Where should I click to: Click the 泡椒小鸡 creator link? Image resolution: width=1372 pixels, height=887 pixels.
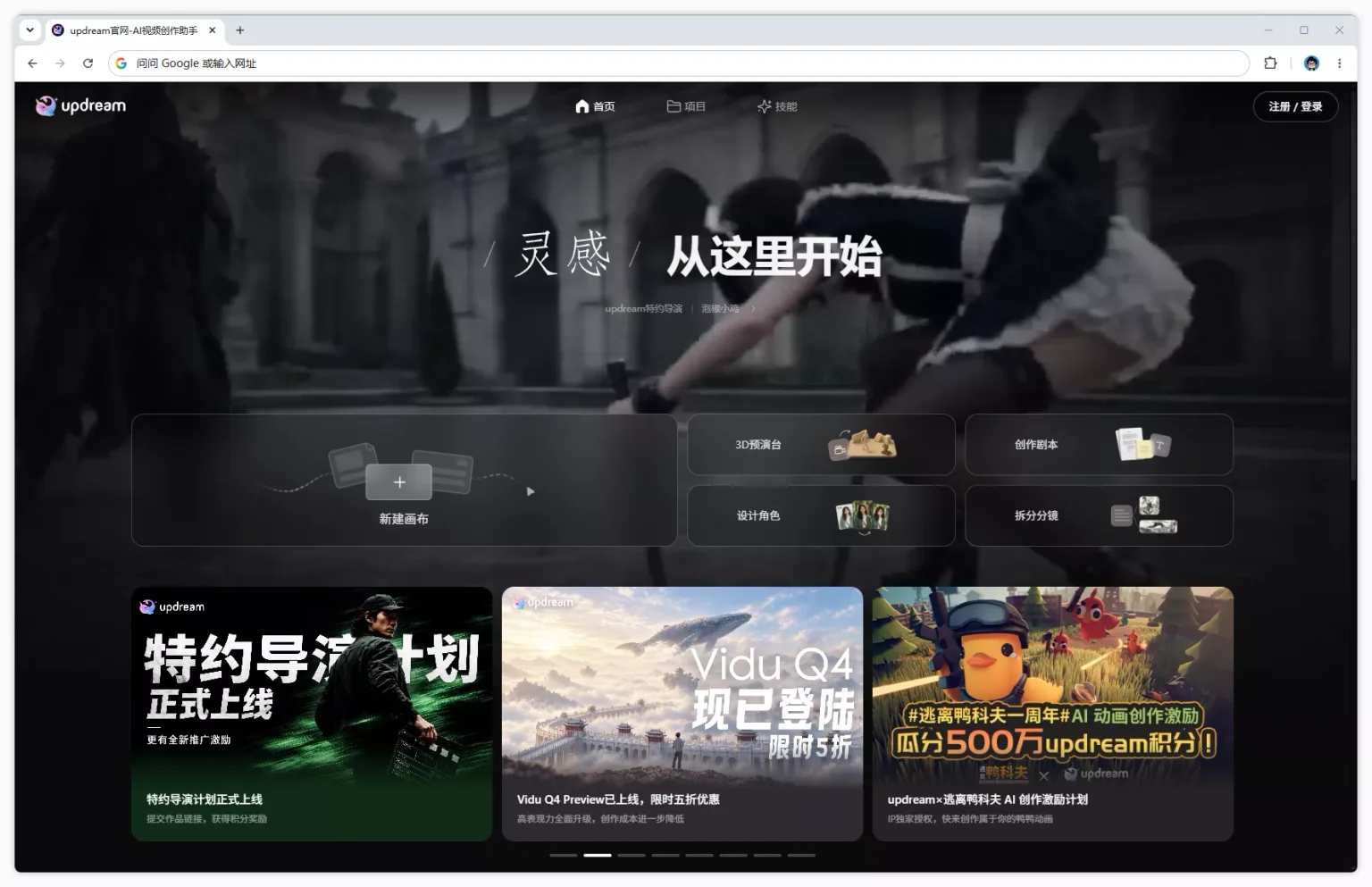click(x=720, y=309)
